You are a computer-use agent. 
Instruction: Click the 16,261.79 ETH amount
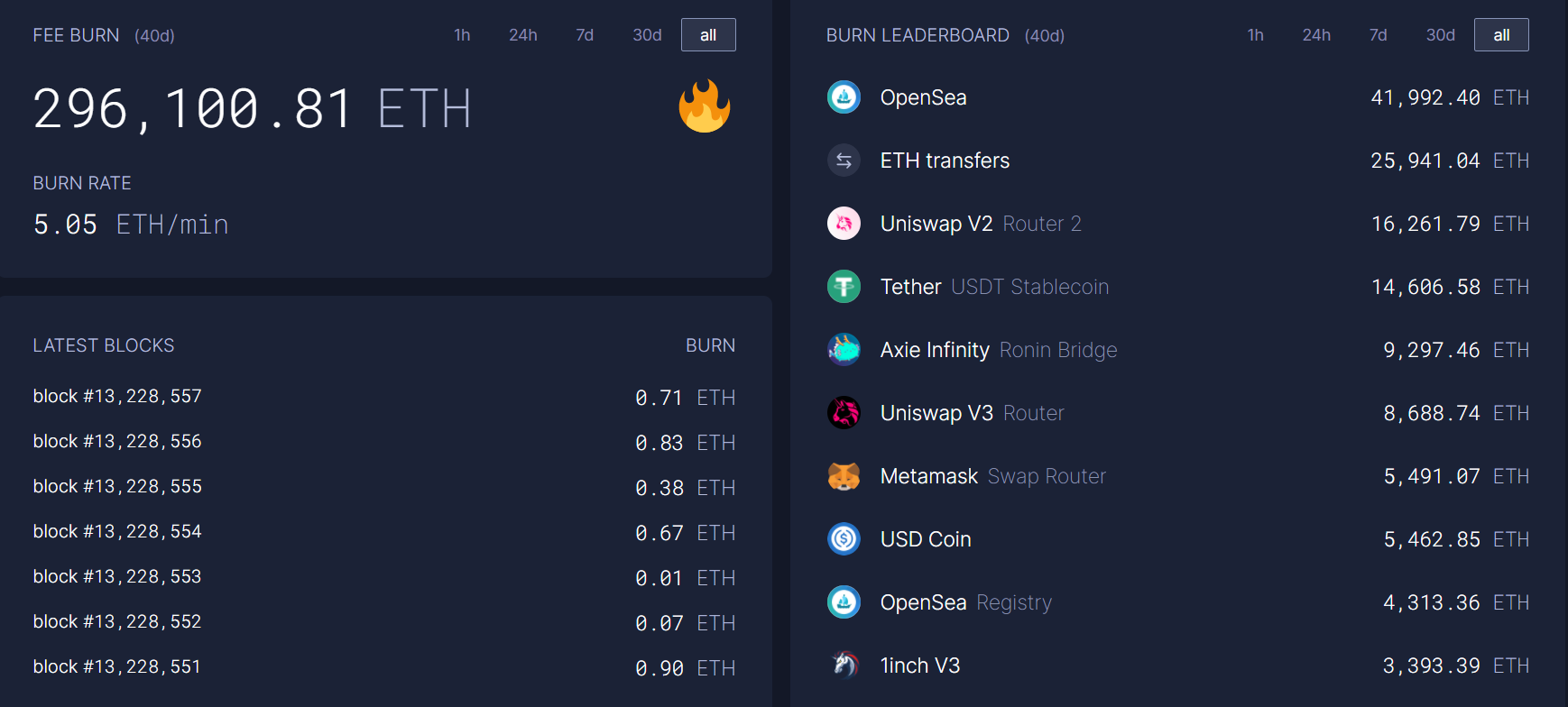[1450, 224]
